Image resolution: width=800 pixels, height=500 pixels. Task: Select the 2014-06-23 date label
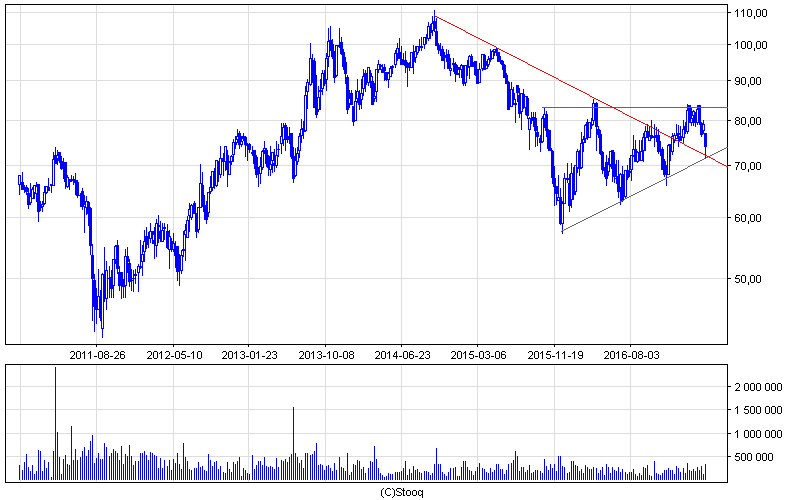click(402, 355)
